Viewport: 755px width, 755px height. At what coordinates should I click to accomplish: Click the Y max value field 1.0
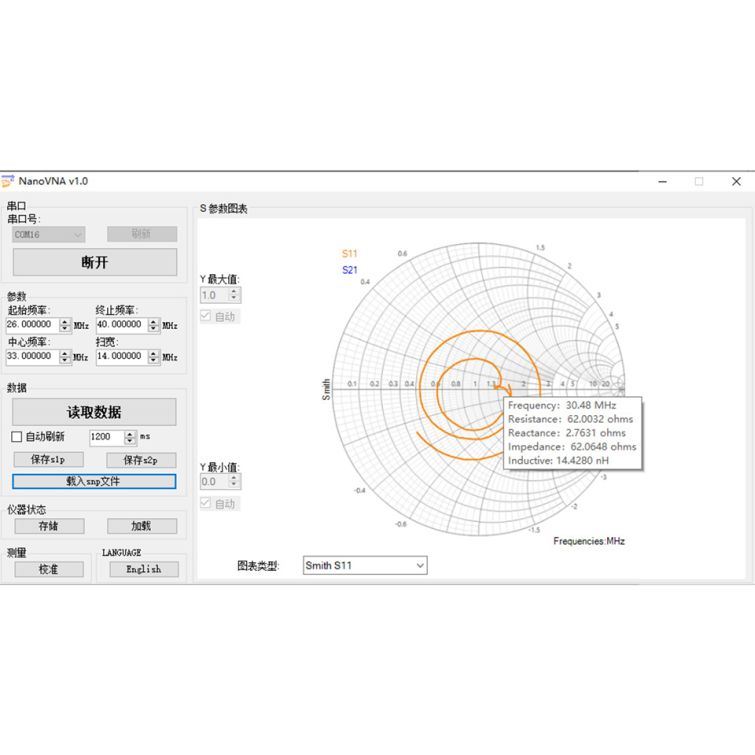(x=214, y=295)
